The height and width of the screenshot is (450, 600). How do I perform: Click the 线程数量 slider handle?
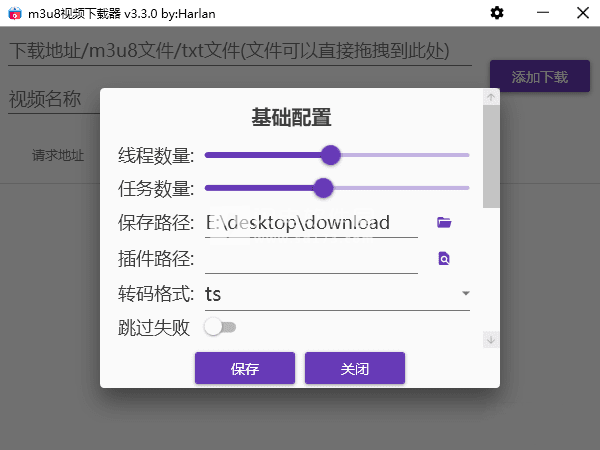tap(331, 155)
